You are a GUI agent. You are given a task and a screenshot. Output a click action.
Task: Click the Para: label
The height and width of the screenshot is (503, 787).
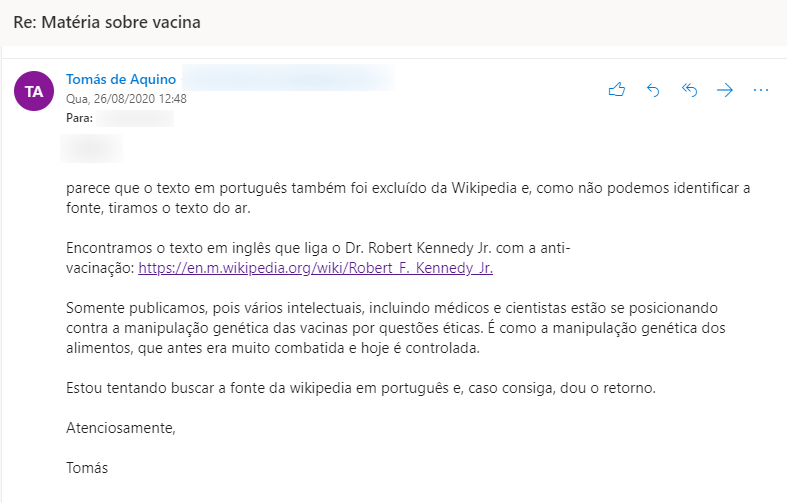coord(79,118)
